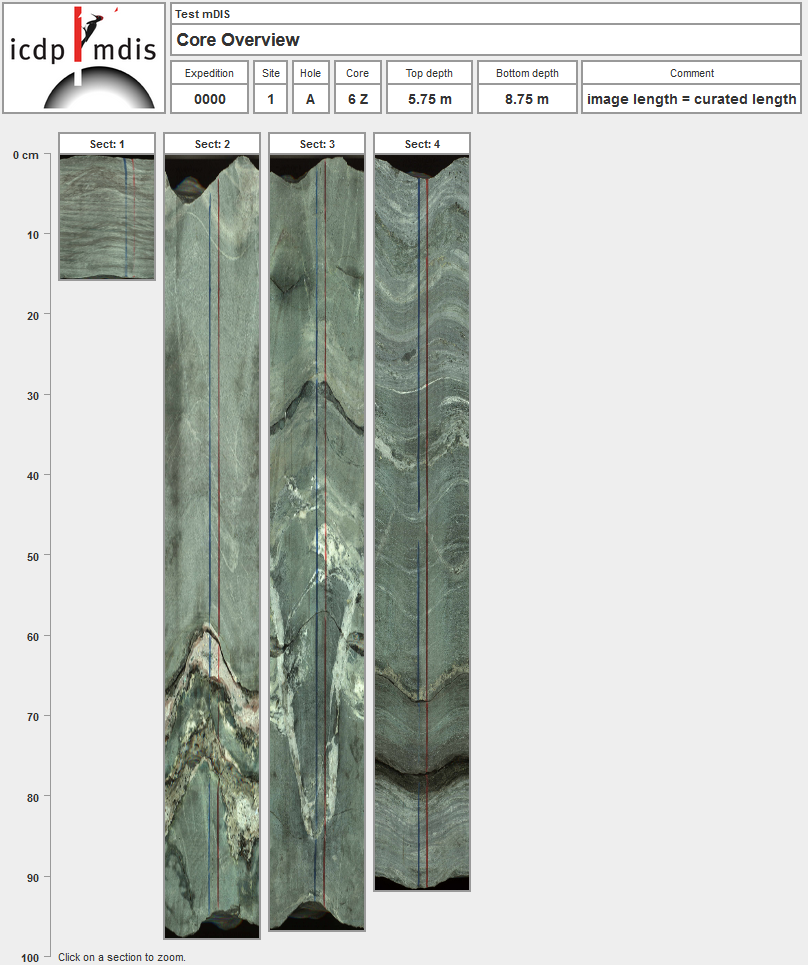Select the Sect: 3 header label
Viewport: 808px width, 965px height.
tap(317, 144)
